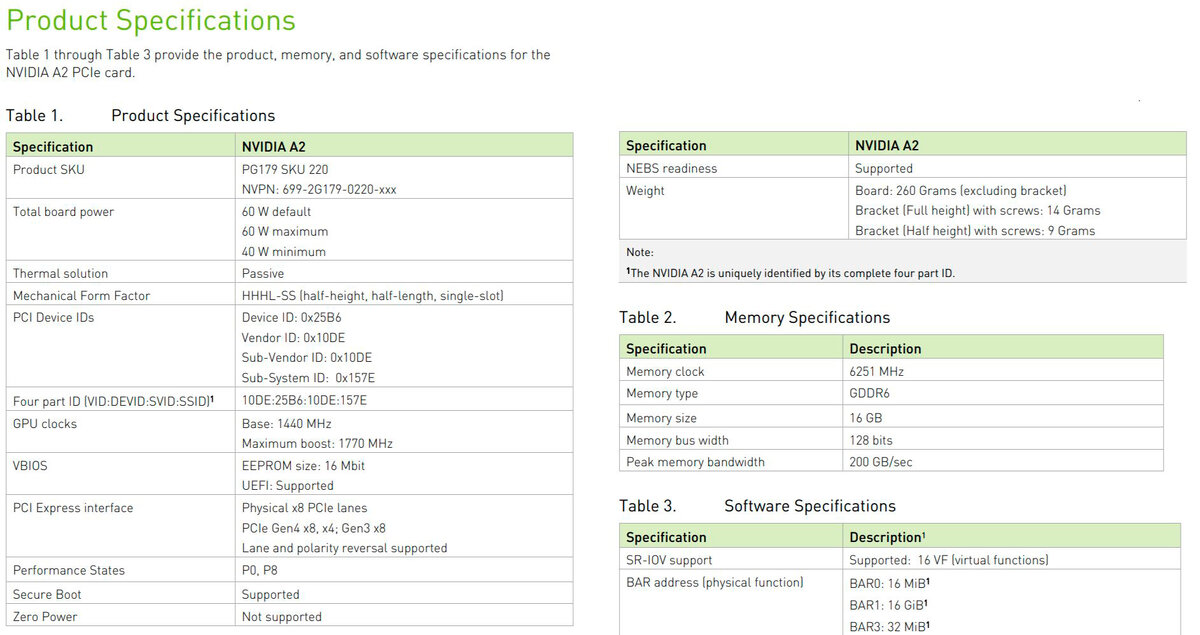Select 'Mechanical Form Factor' row label
This screenshot has height=635, width=1200.
[x=82, y=296]
